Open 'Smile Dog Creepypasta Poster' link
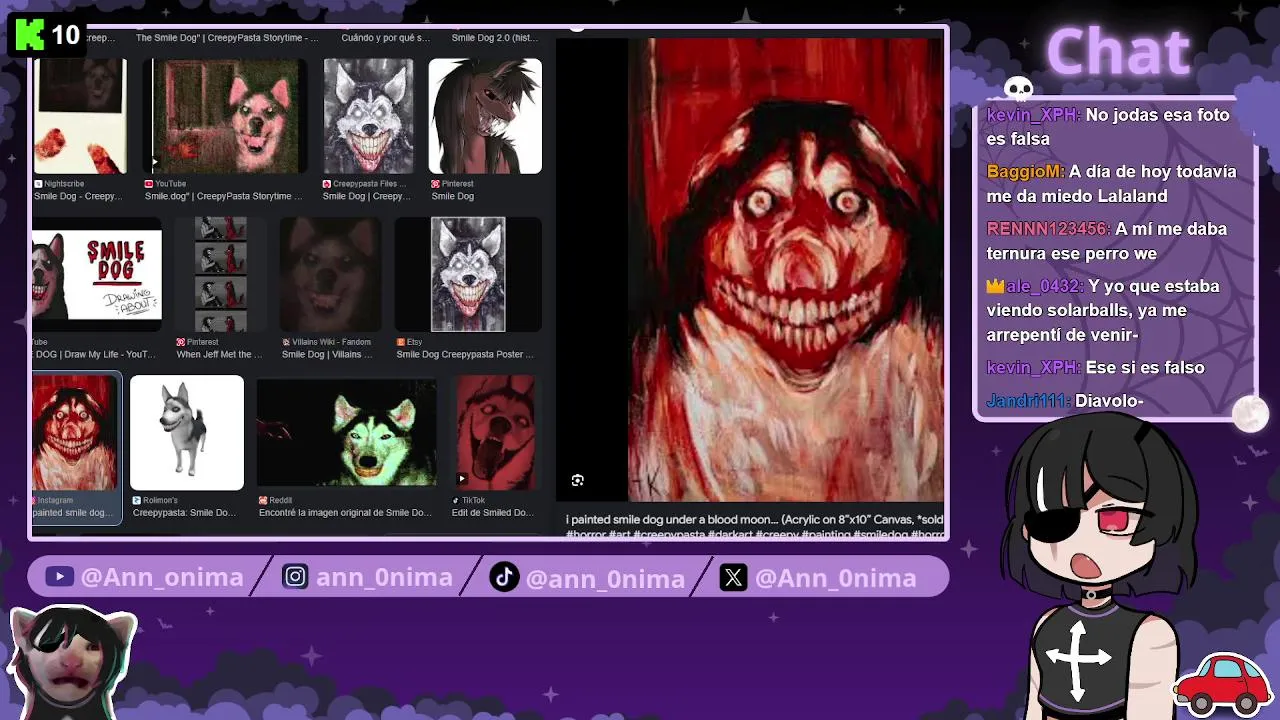The width and height of the screenshot is (1280, 720). point(465,354)
